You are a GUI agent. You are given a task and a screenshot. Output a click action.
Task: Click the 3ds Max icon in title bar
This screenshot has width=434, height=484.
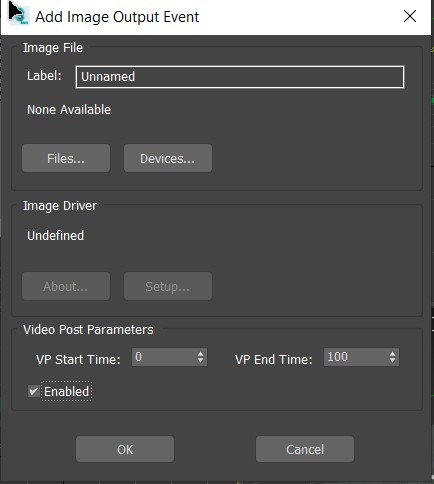tap(19, 16)
